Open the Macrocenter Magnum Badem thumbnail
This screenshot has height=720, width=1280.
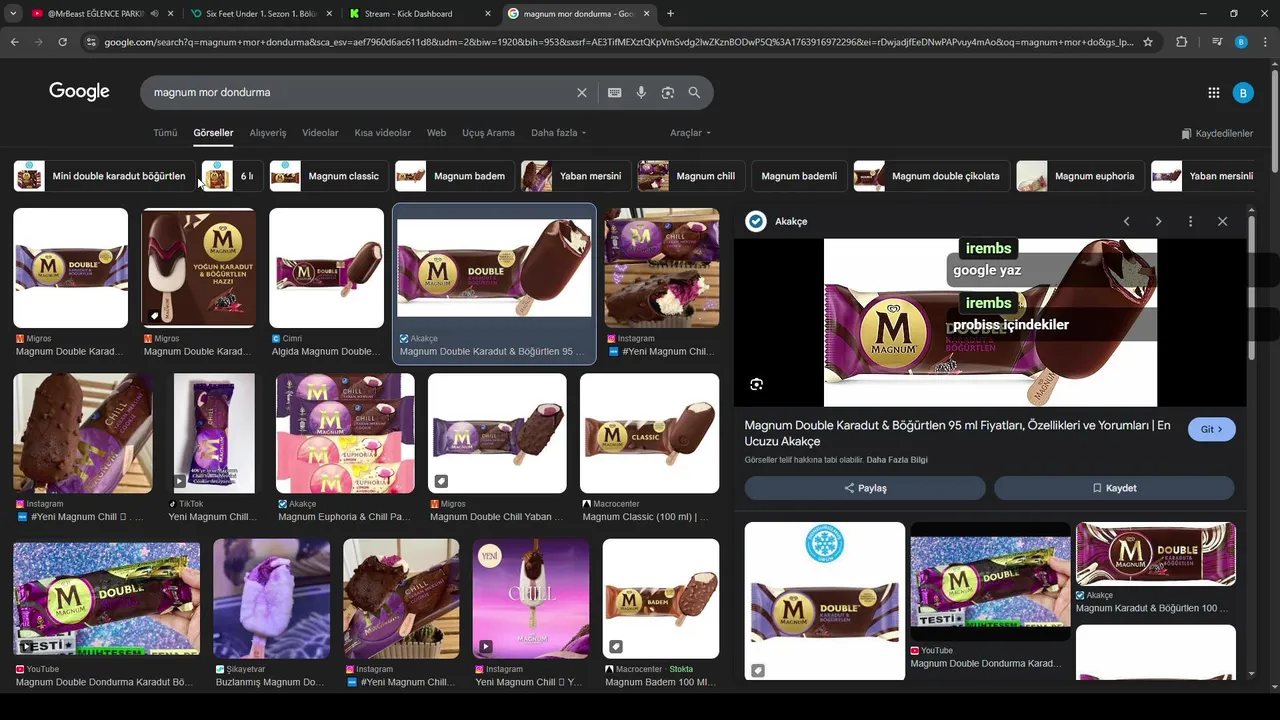pyautogui.click(x=660, y=598)
